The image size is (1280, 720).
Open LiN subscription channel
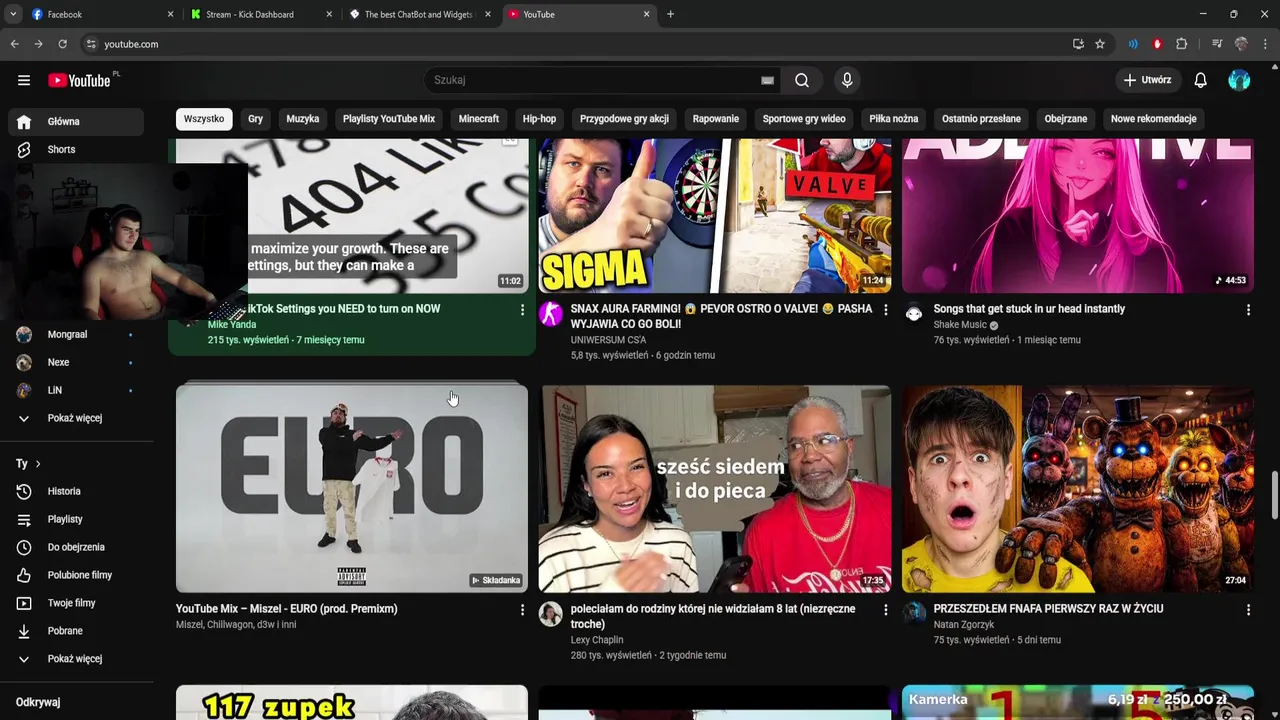[x=76, y=390]
